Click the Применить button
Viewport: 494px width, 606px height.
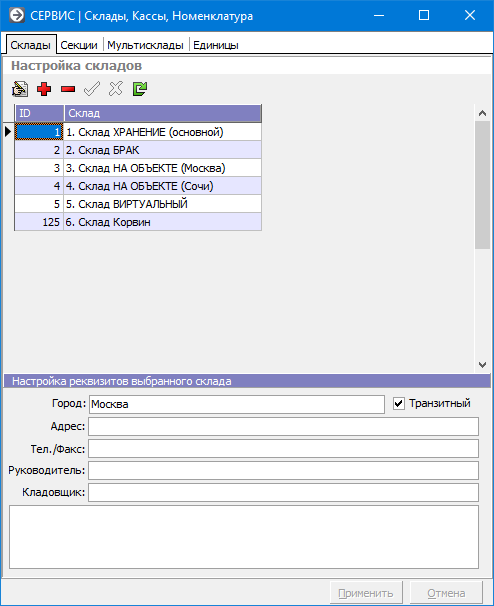coord(366,593)
